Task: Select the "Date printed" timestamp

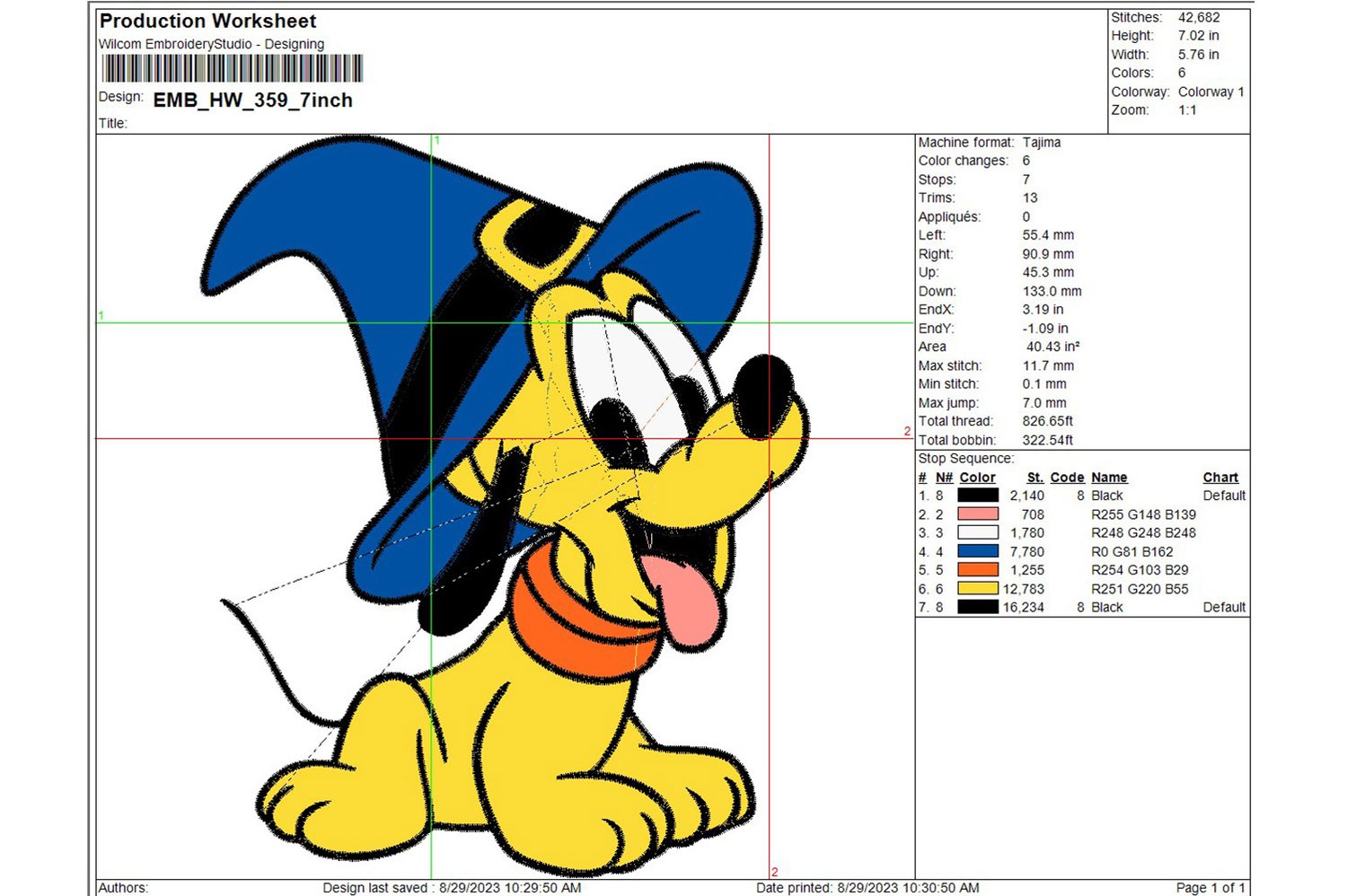Action: [x=867, y=888]
